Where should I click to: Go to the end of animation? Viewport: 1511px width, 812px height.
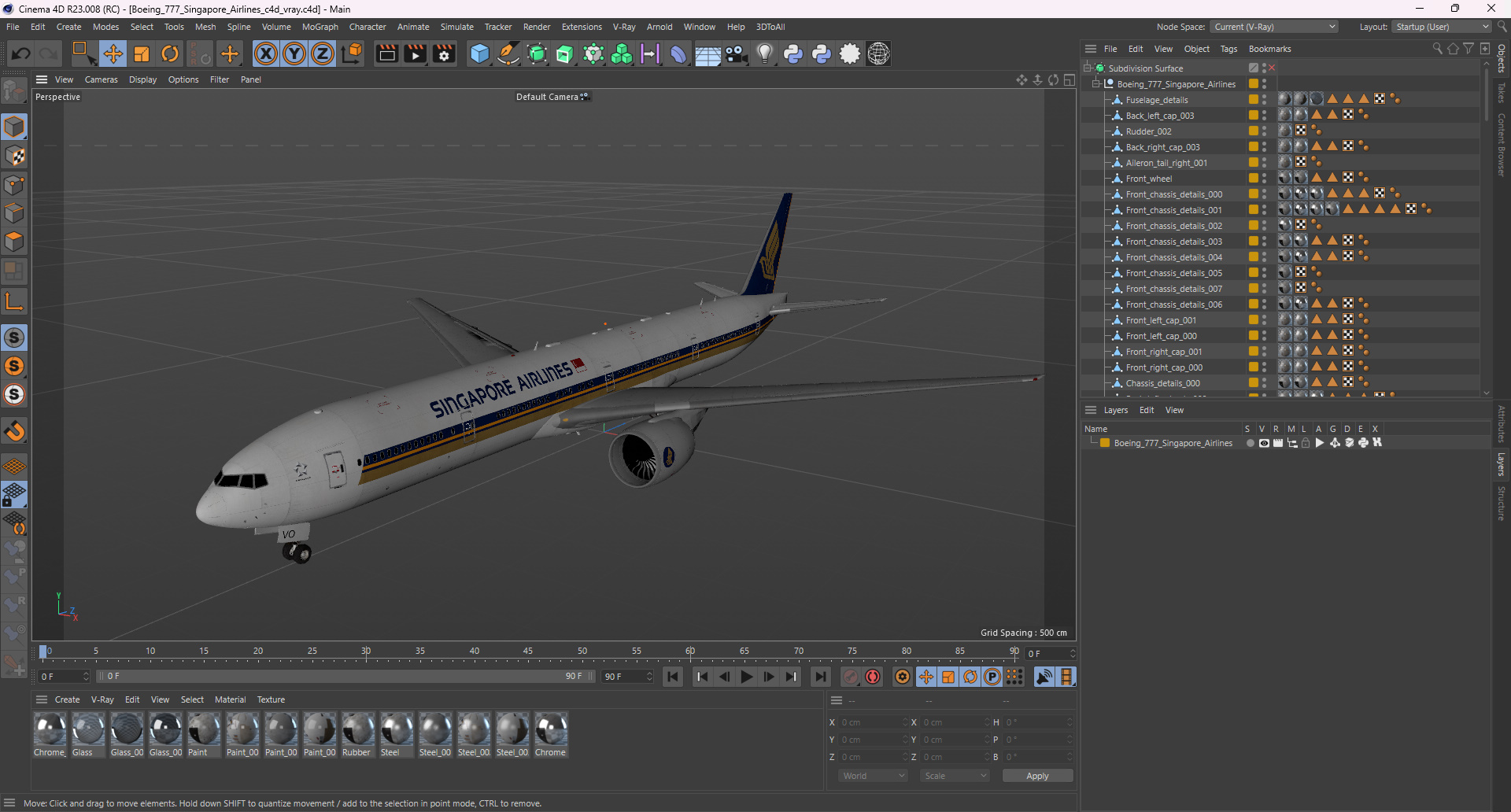click(820, 677)
